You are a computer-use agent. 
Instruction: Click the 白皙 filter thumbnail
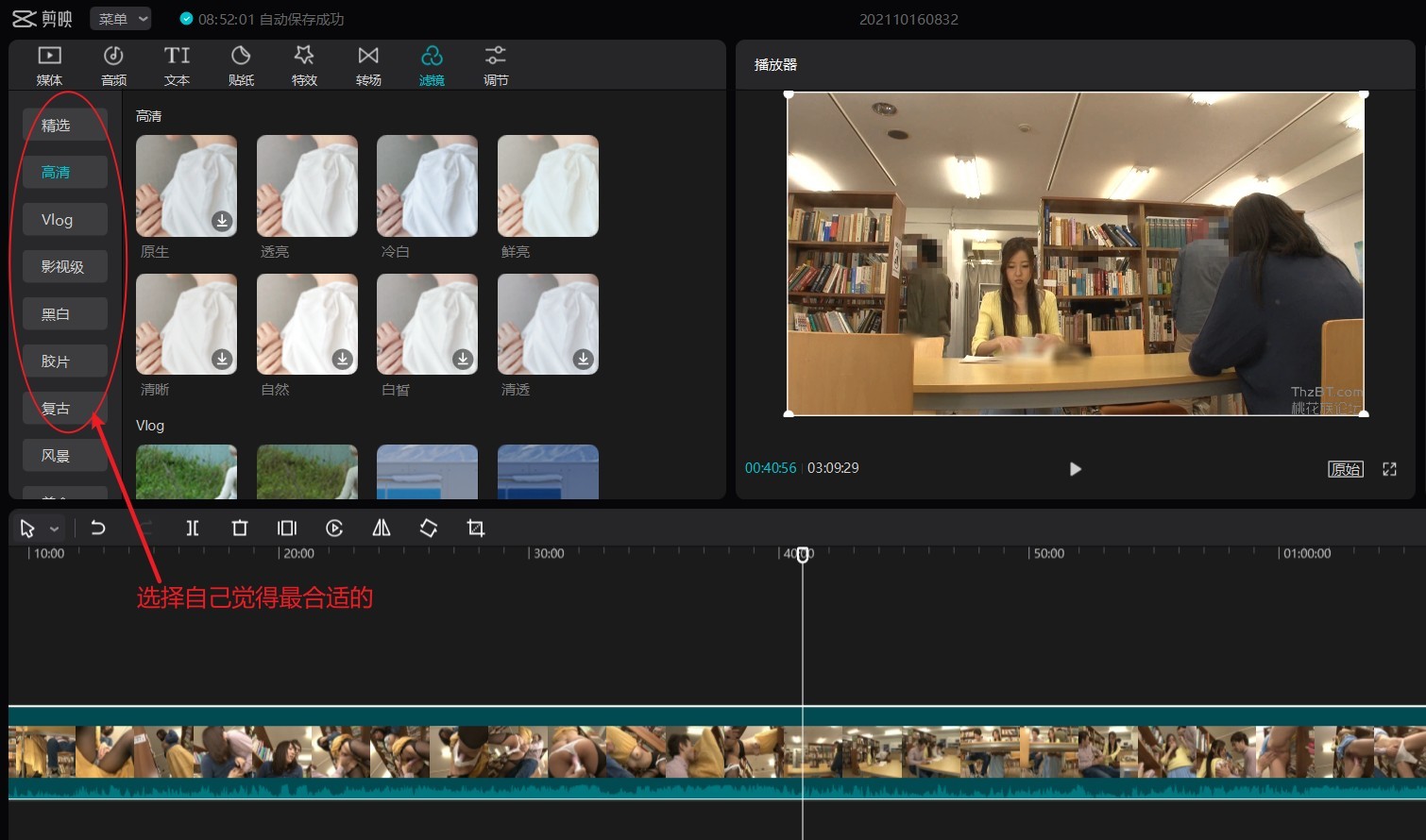tap(427, 324)
